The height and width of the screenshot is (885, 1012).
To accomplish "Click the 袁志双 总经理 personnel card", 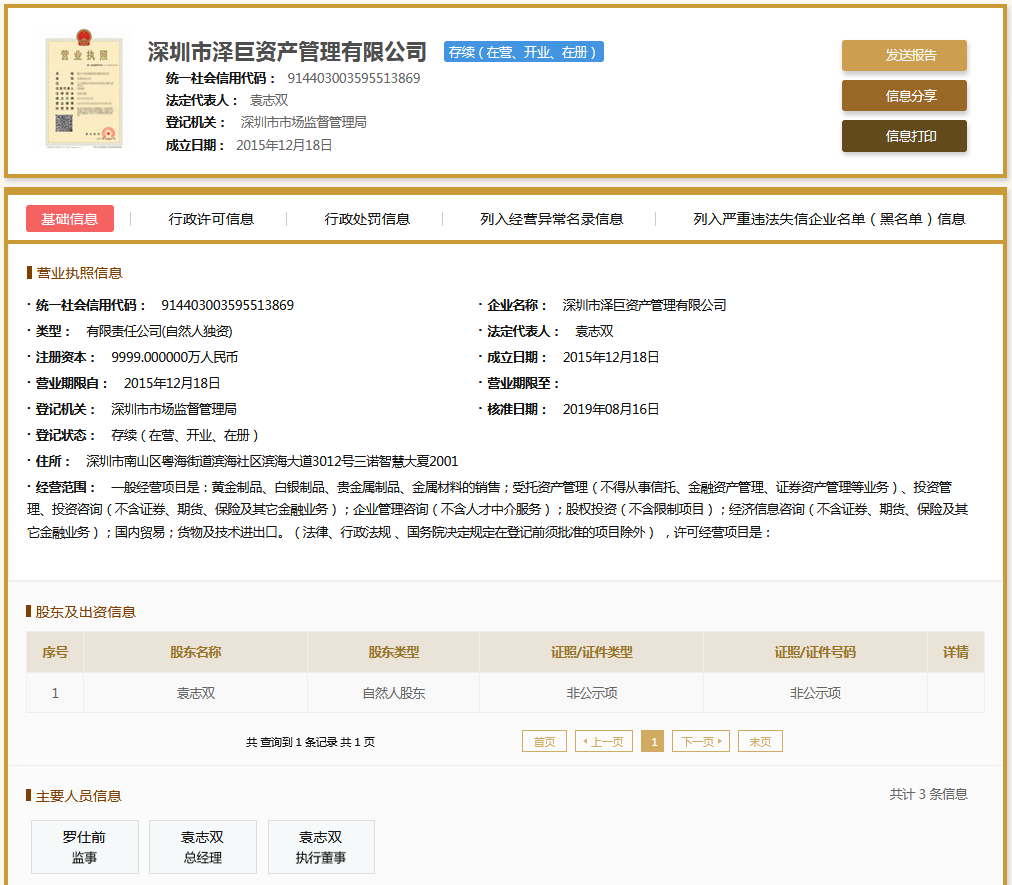I will (x=203, y=847).
